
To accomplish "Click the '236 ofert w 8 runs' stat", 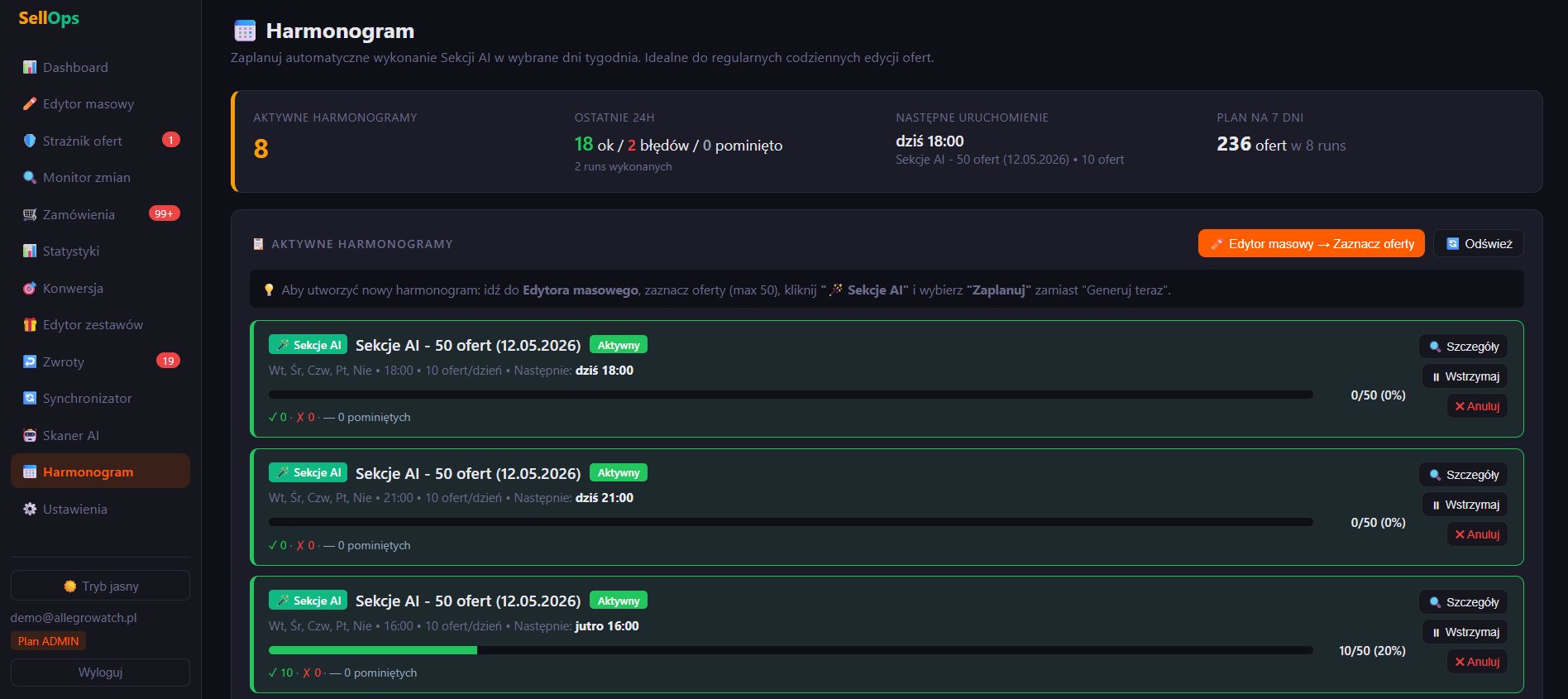I will (1281, 145).
